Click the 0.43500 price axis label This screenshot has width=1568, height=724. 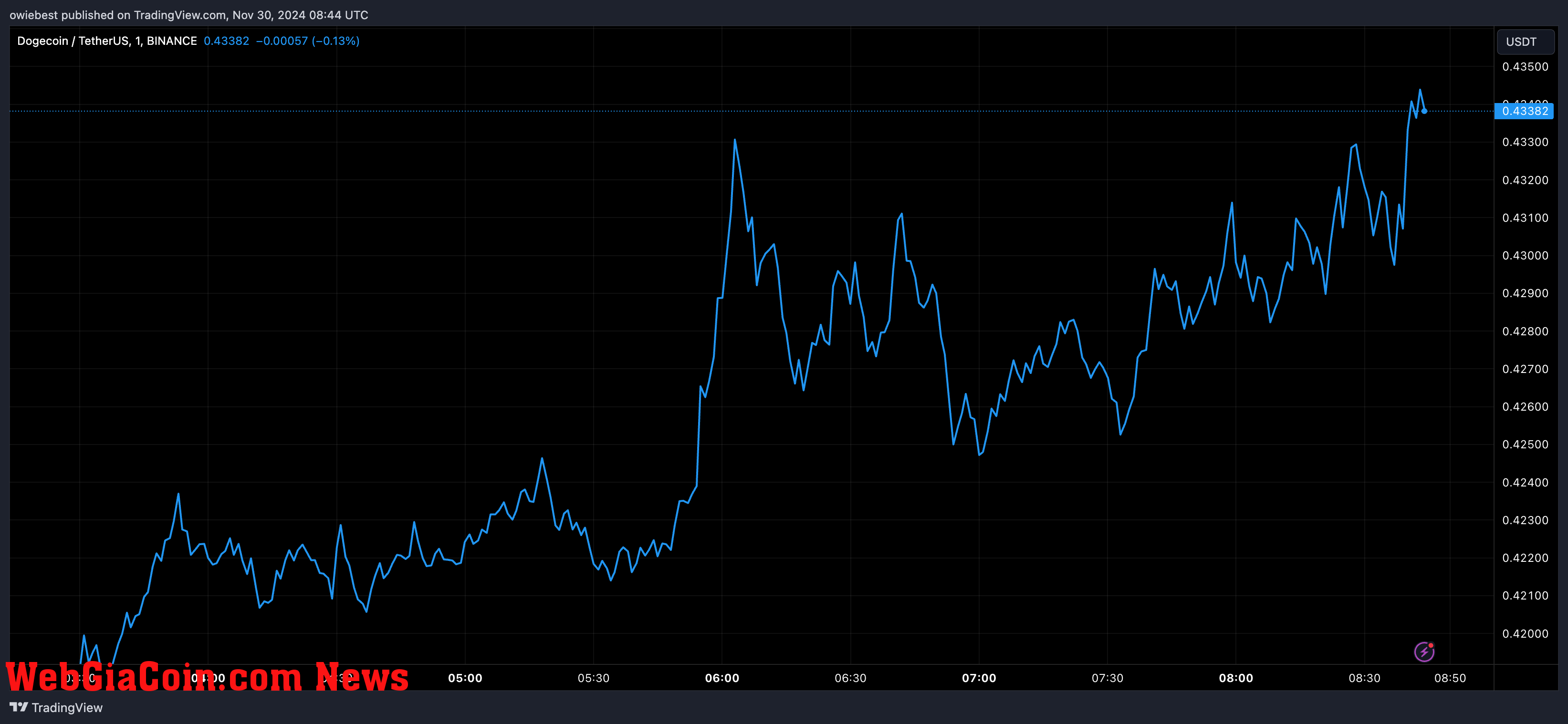click(1525, 67)
